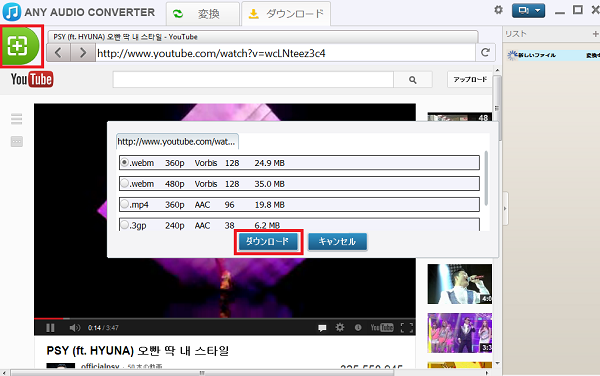Toggle captions icon in the player bar
Screen dimensions: 600x376
(322, 328)
